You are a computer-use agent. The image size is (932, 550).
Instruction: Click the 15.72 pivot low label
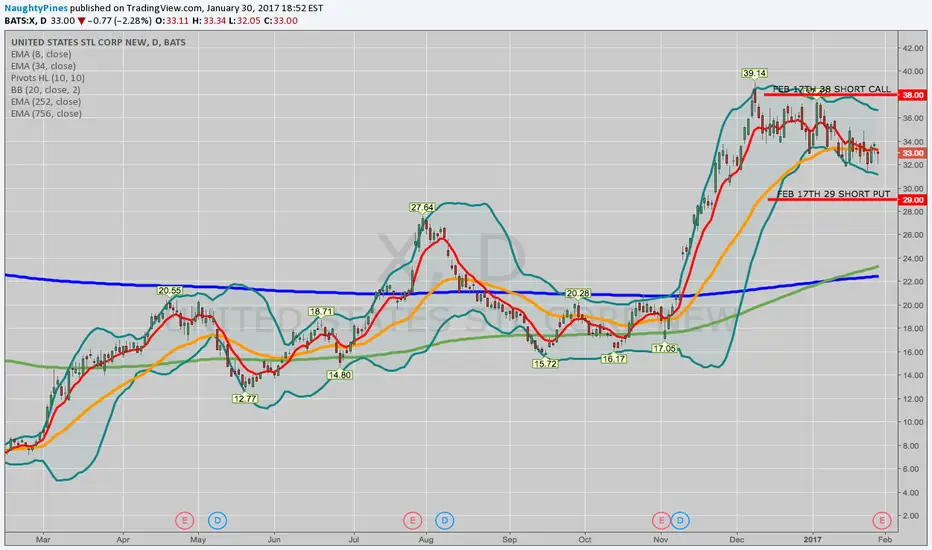click(x=546, y=363)
